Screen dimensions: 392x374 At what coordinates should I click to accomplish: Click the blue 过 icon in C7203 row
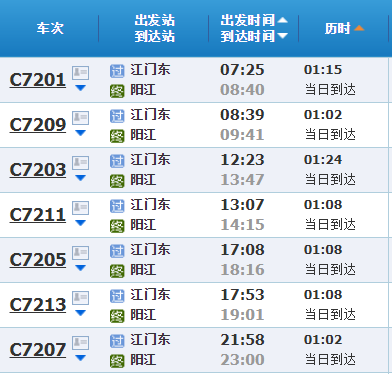pyautogui.click(x=117, y=161)
